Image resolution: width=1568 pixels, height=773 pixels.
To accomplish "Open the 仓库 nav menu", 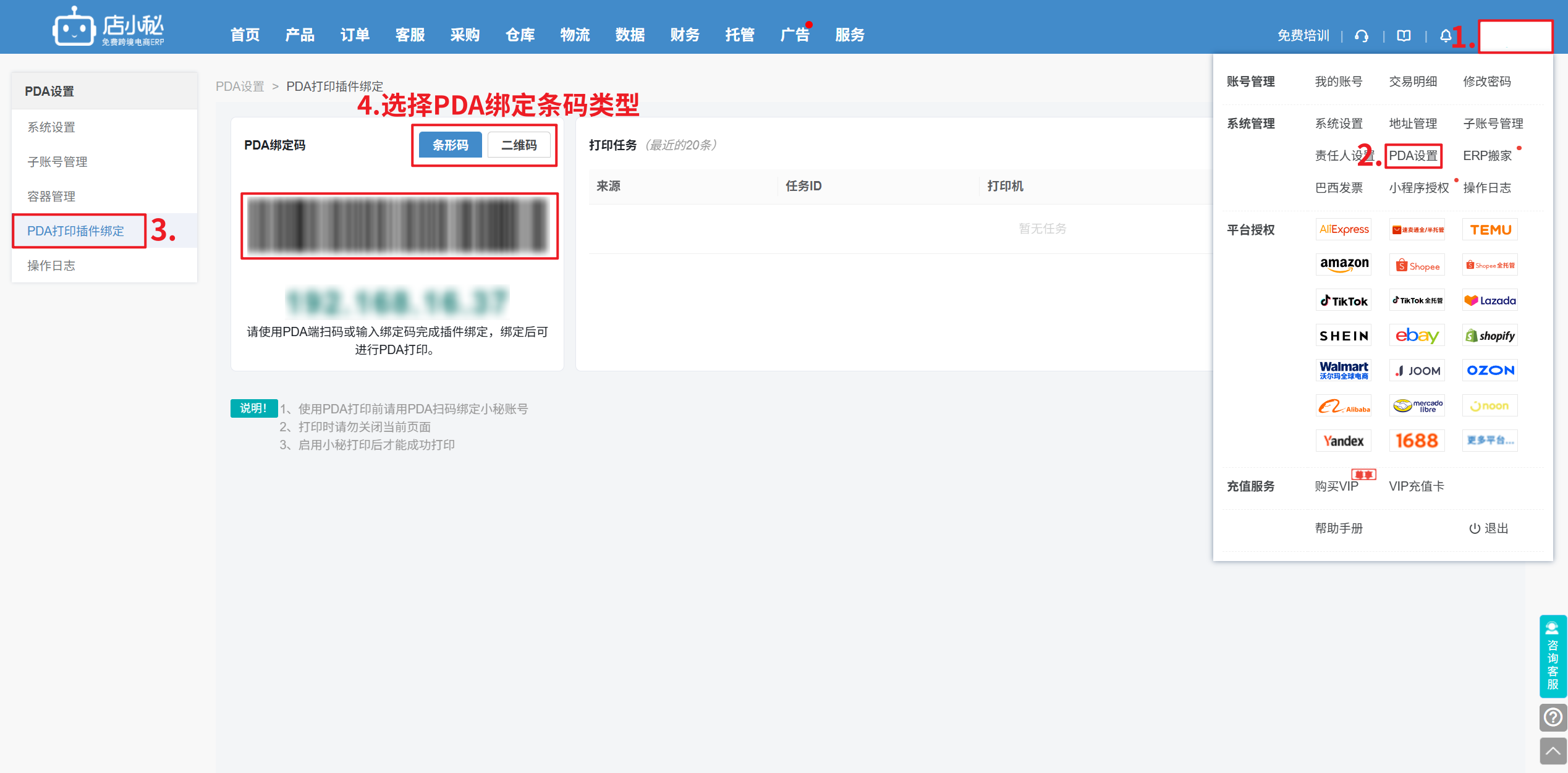I will click(520, 35).
